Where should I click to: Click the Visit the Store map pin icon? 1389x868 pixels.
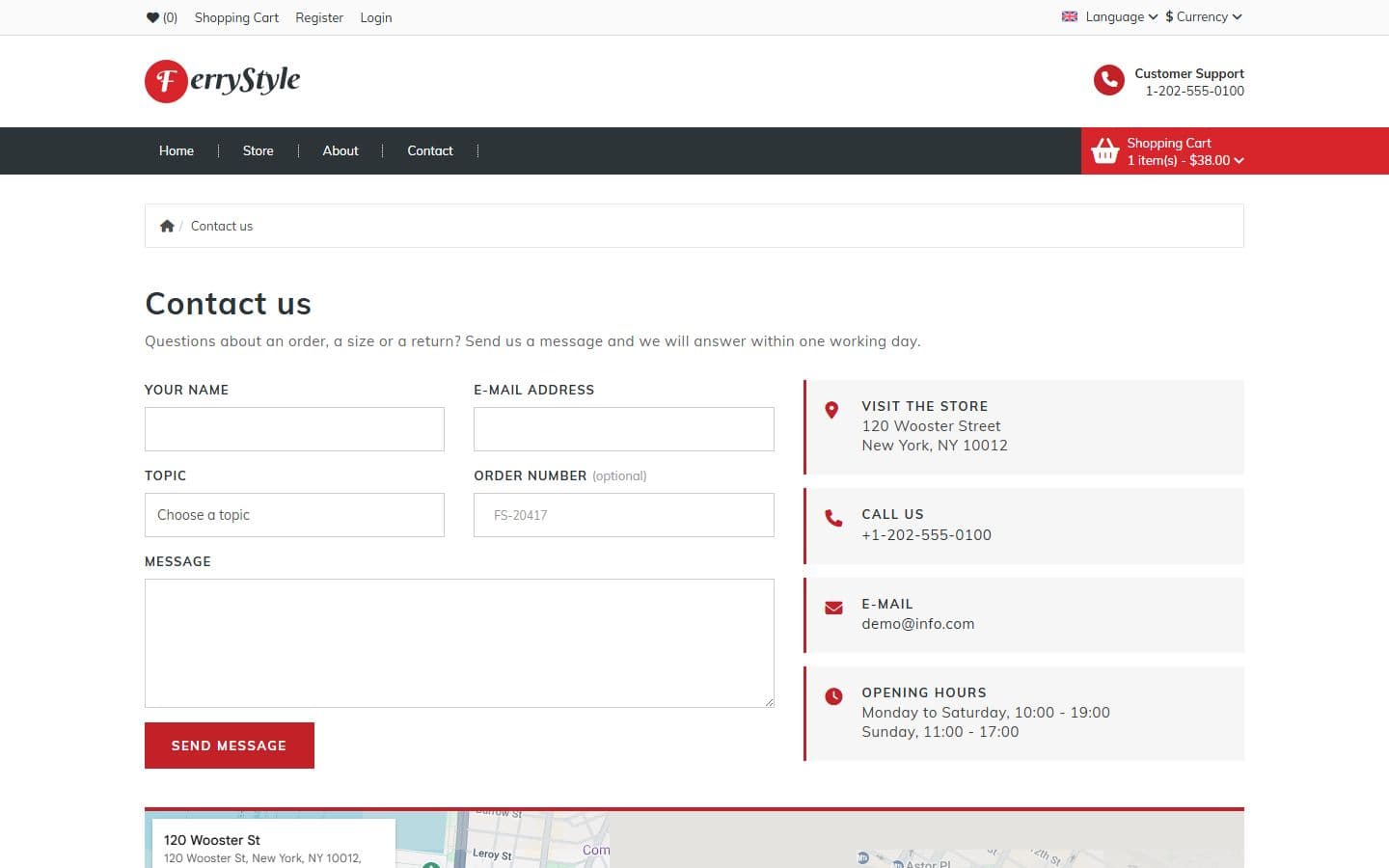point(831,410)
